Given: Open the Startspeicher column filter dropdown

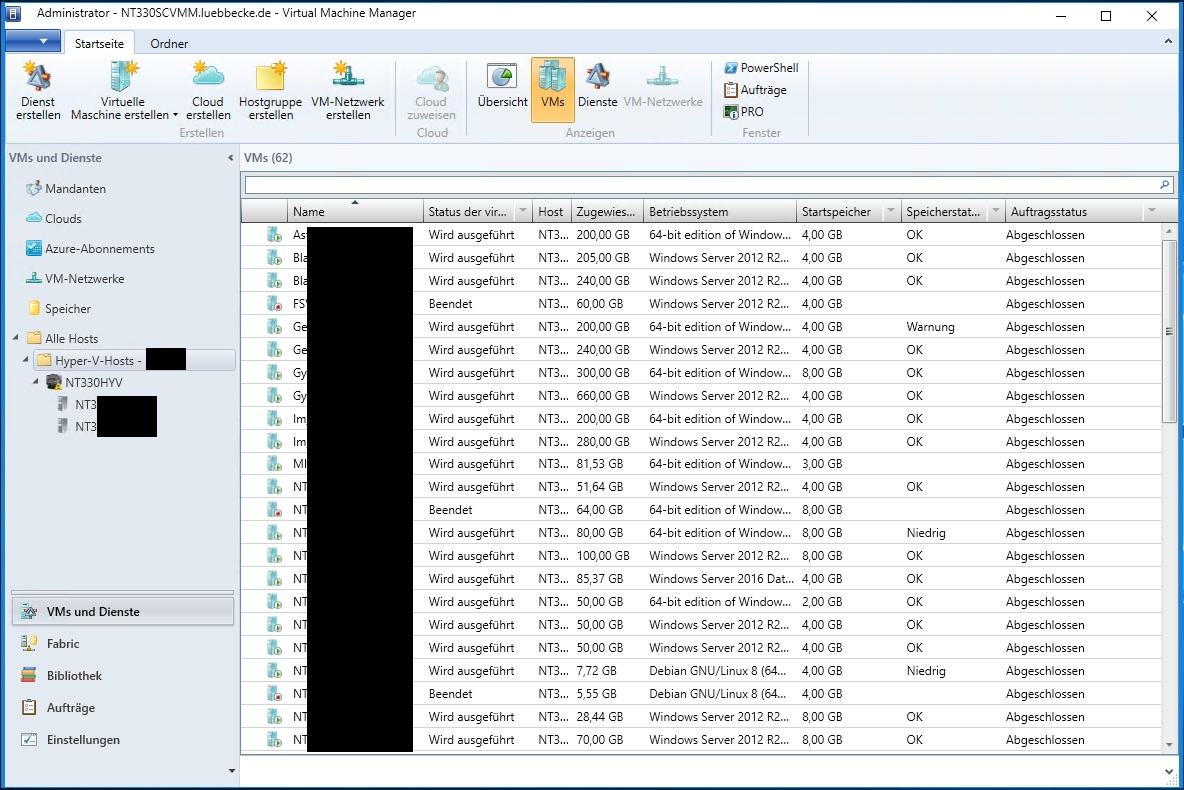Looking at the screenshot, I should tap(890, 212).
